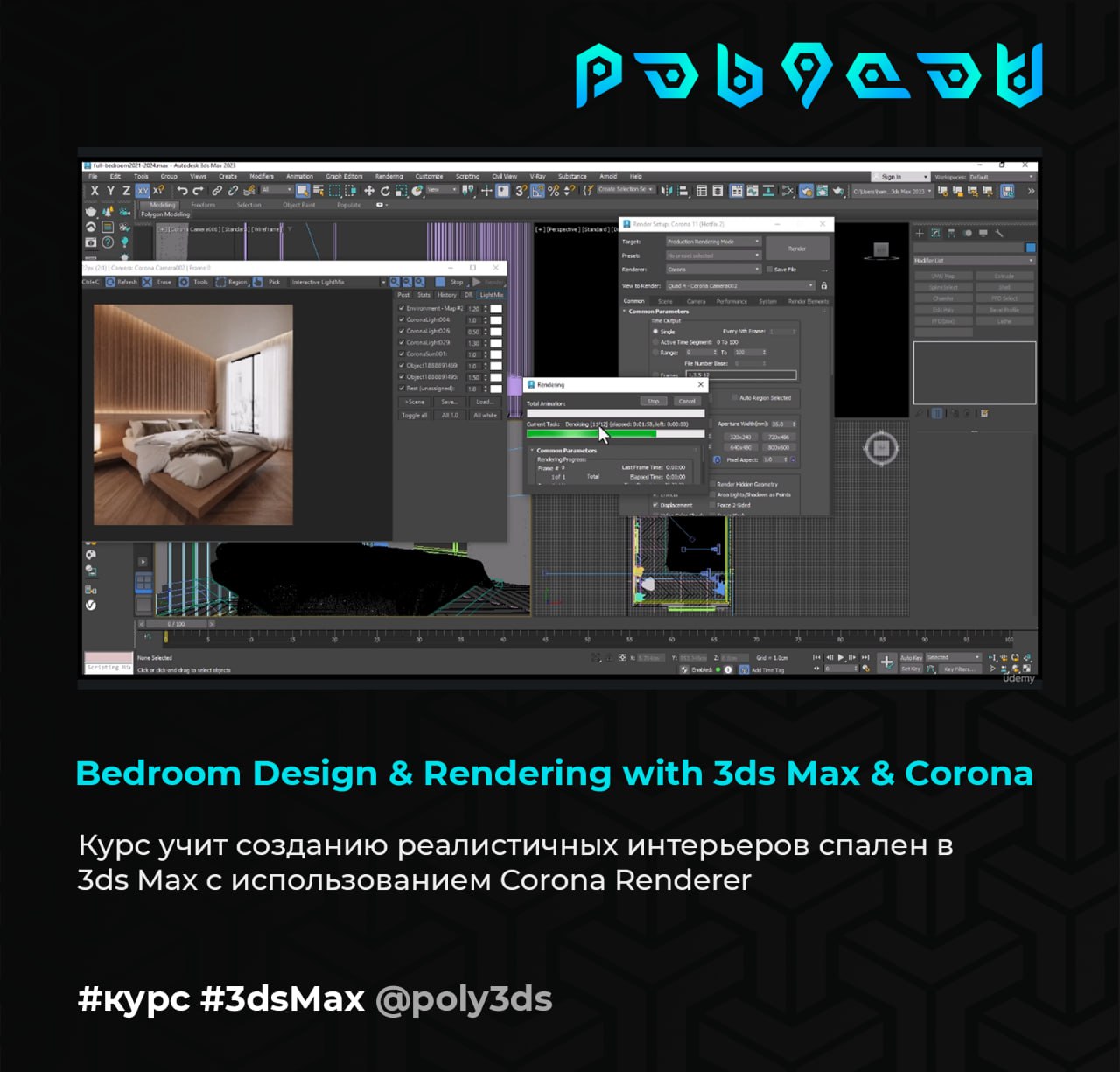Click Cancel in the Rendering dialog
Image resolution: width=1120 pixels, height=1072 pixels.
click(687, 401)
